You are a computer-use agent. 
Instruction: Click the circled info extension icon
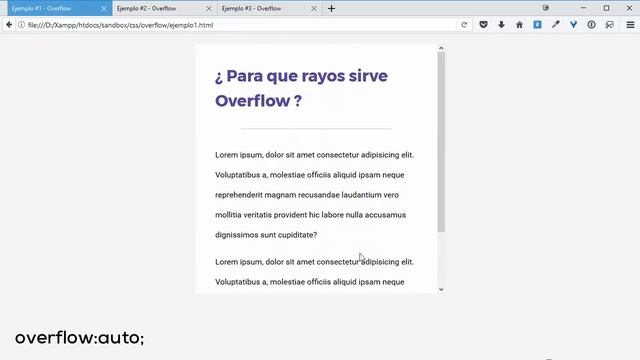(591, 25)
